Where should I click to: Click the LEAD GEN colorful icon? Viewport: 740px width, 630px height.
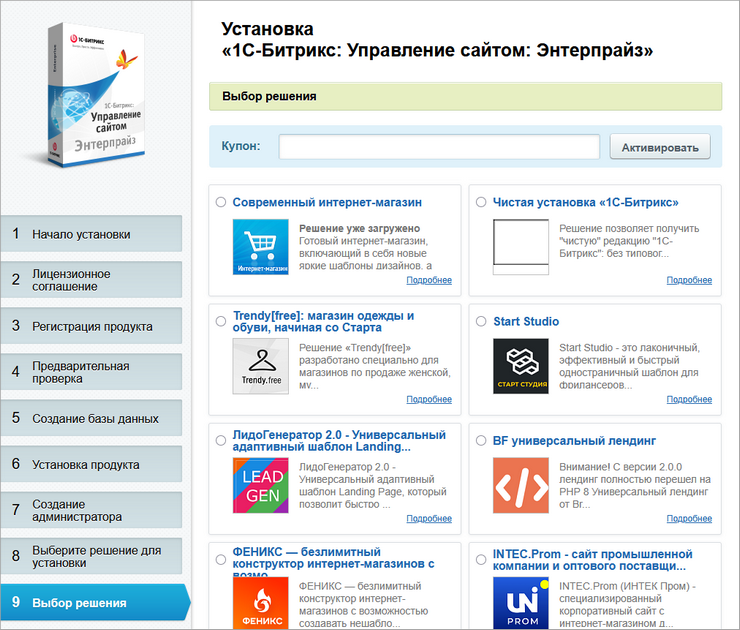[x=261, y=485]
